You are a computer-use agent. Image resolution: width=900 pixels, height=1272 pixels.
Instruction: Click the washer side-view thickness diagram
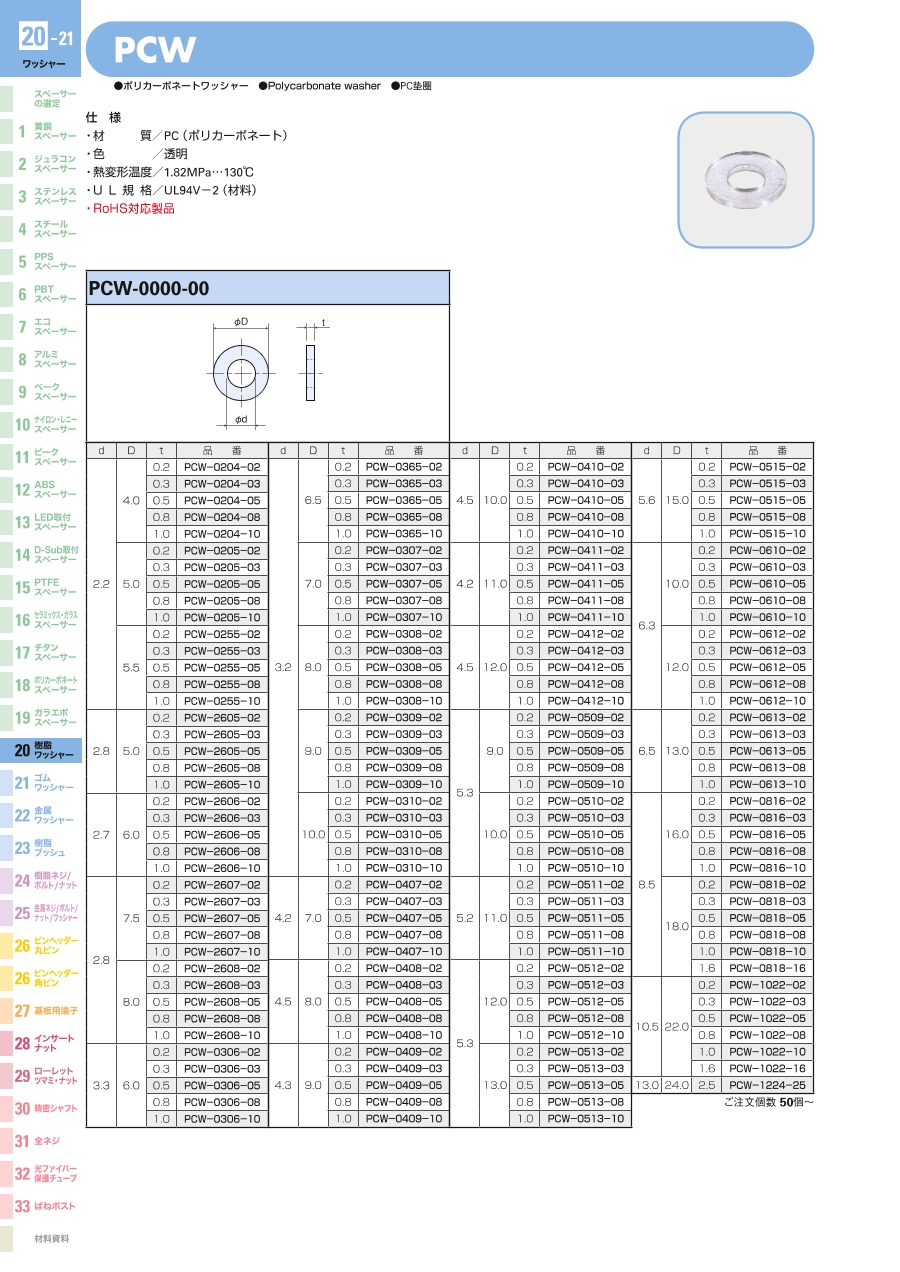310,371
